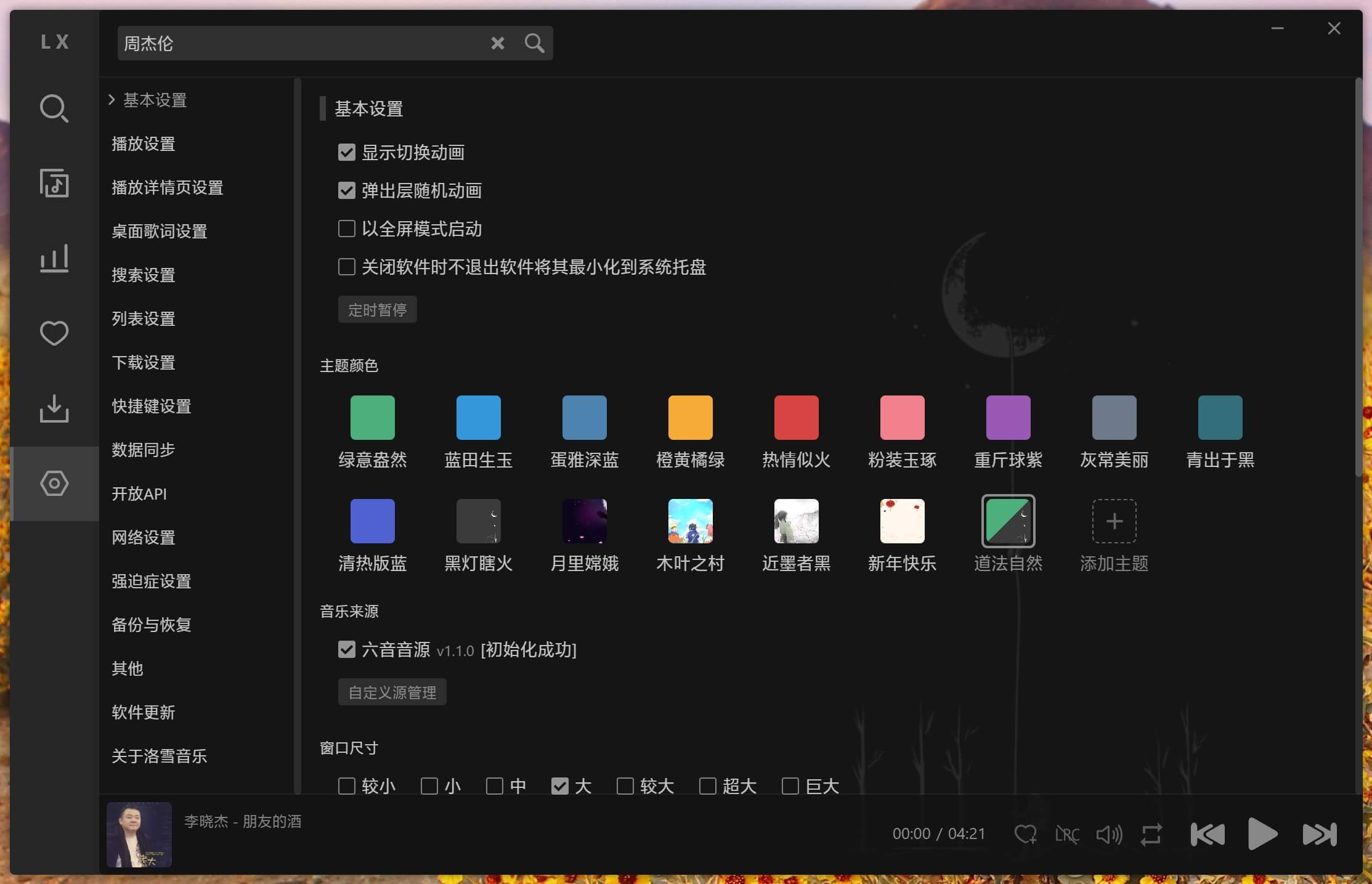1372x884 pixels.
Task: Choose 绿意盎然 green theme
Action: (x=372, y=418)
